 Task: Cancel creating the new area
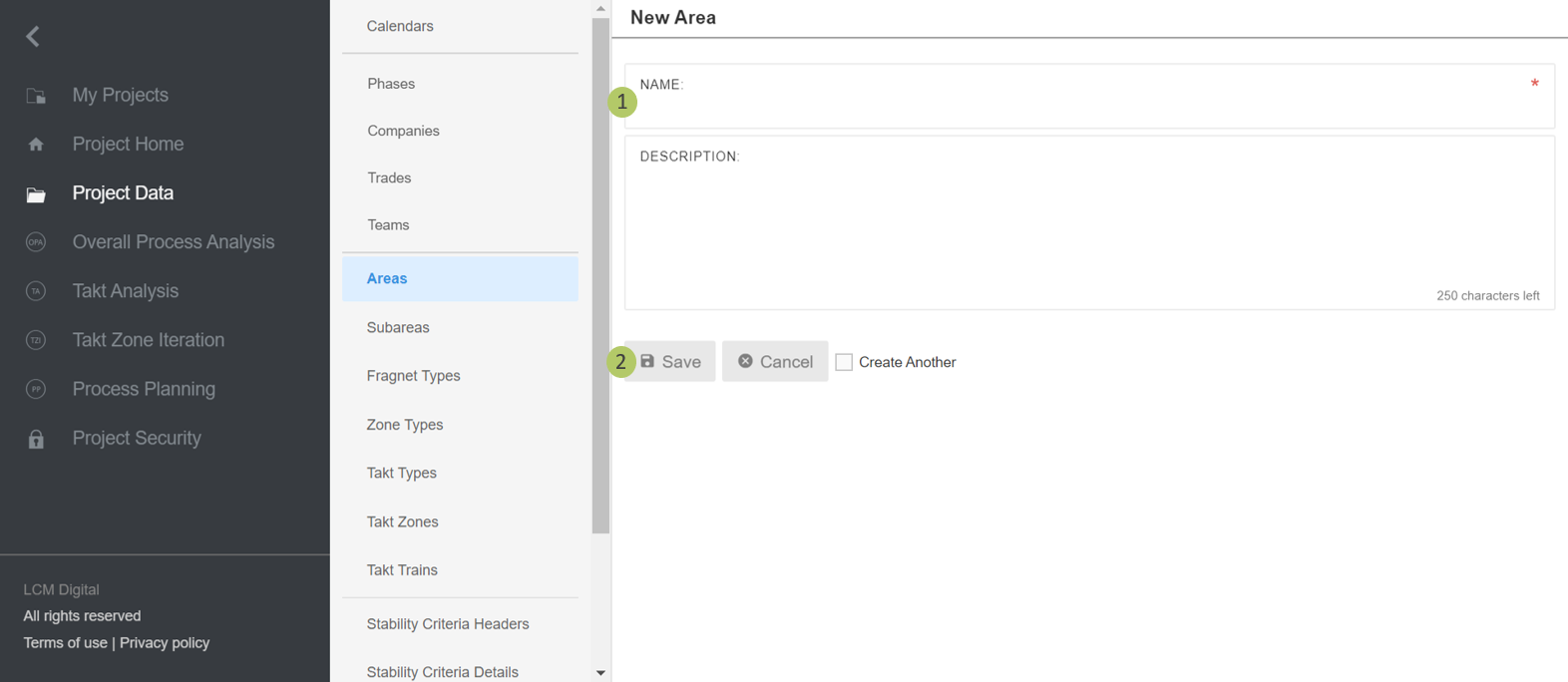(775, 362)
